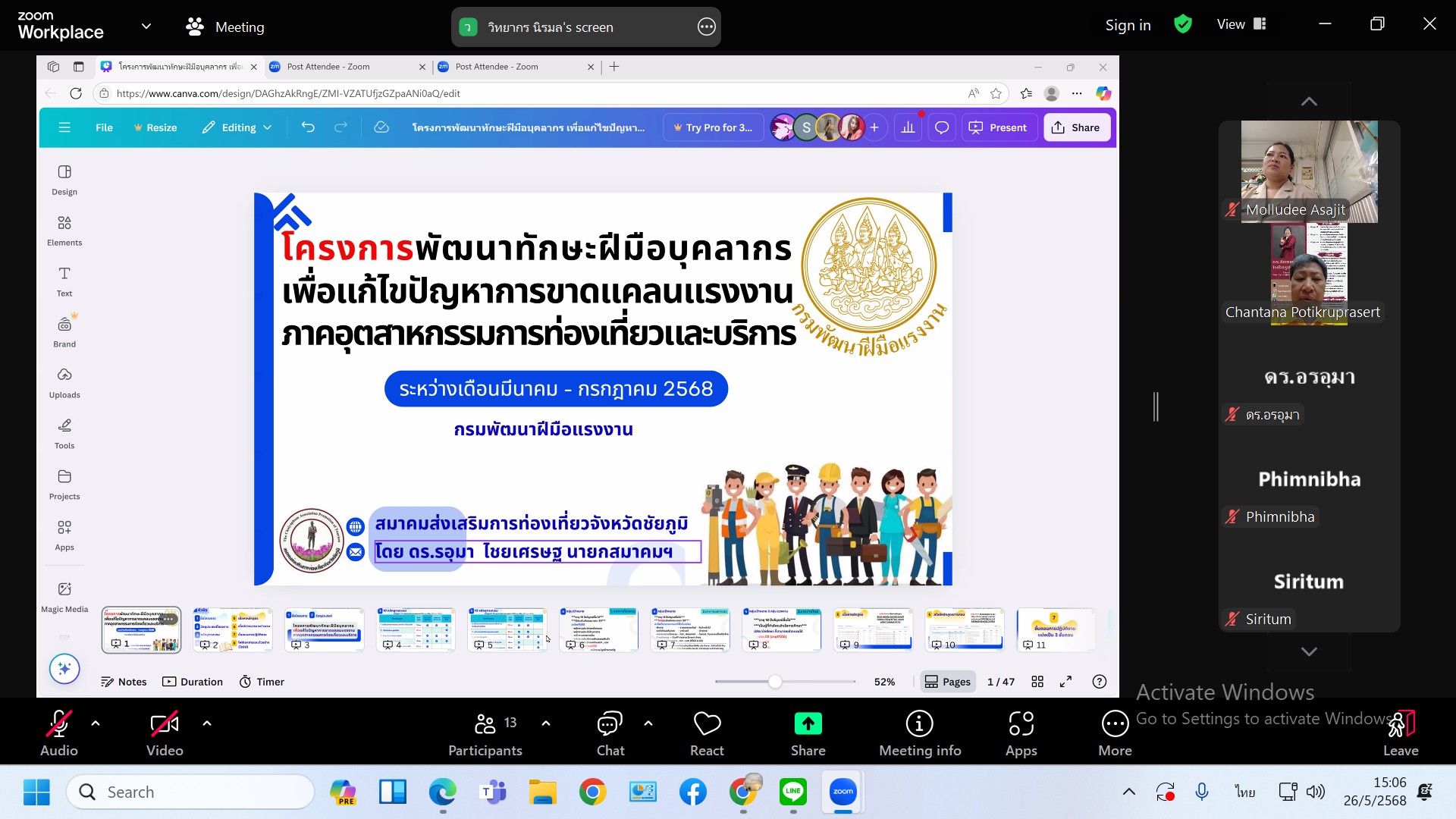Image resolution: width=1456 pixels, height=819 pixels.
Task: Open Magic Media in sidebar
Action: pos(64,597)
